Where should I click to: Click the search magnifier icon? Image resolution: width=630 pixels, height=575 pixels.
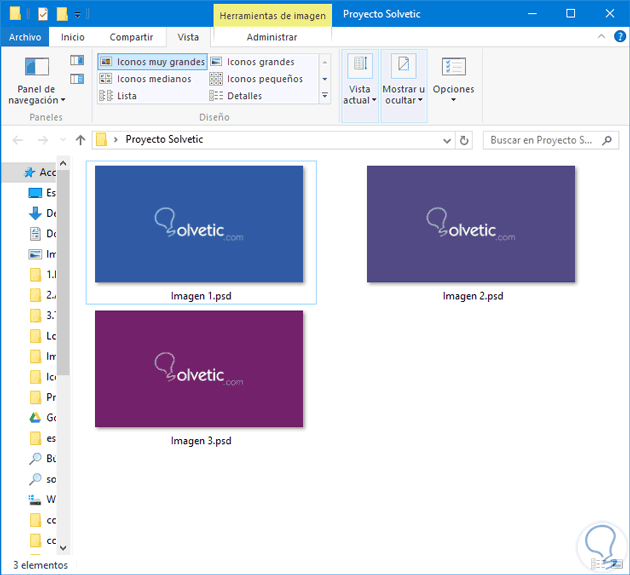(x=607, y=140)
